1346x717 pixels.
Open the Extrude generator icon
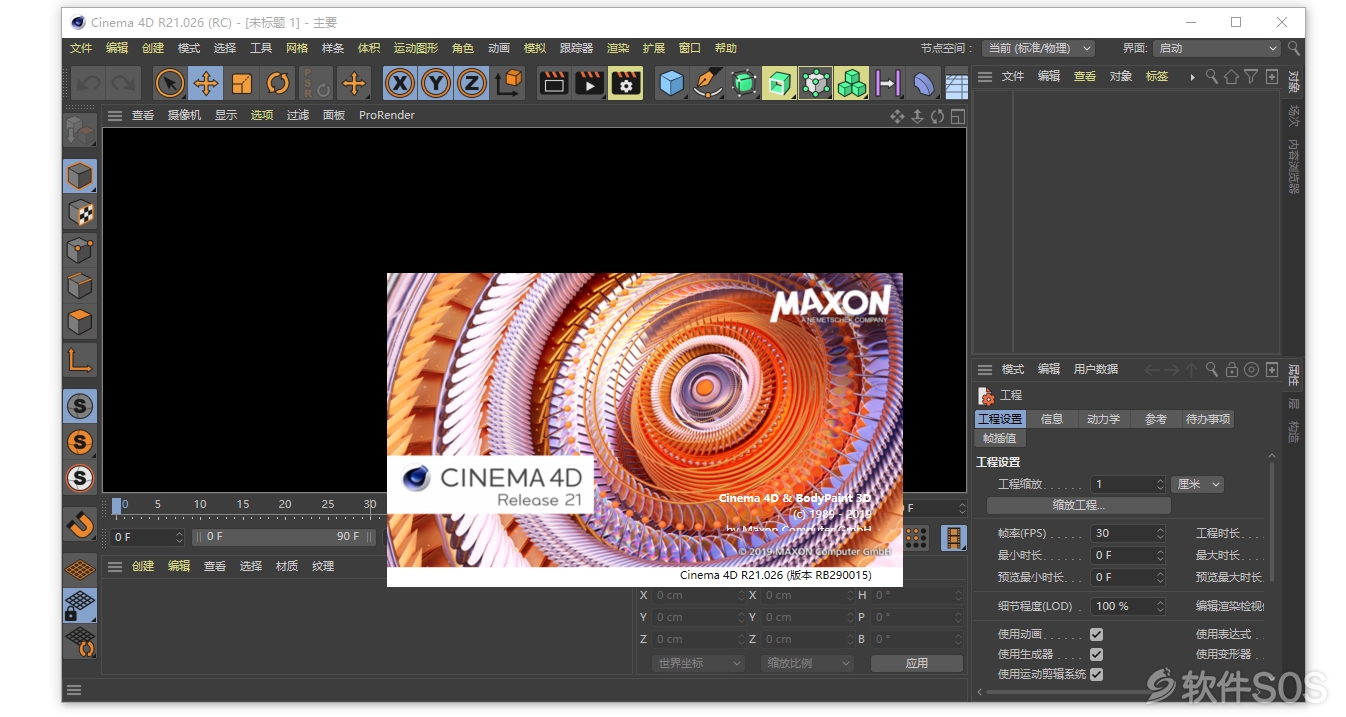tap(779, 83)
